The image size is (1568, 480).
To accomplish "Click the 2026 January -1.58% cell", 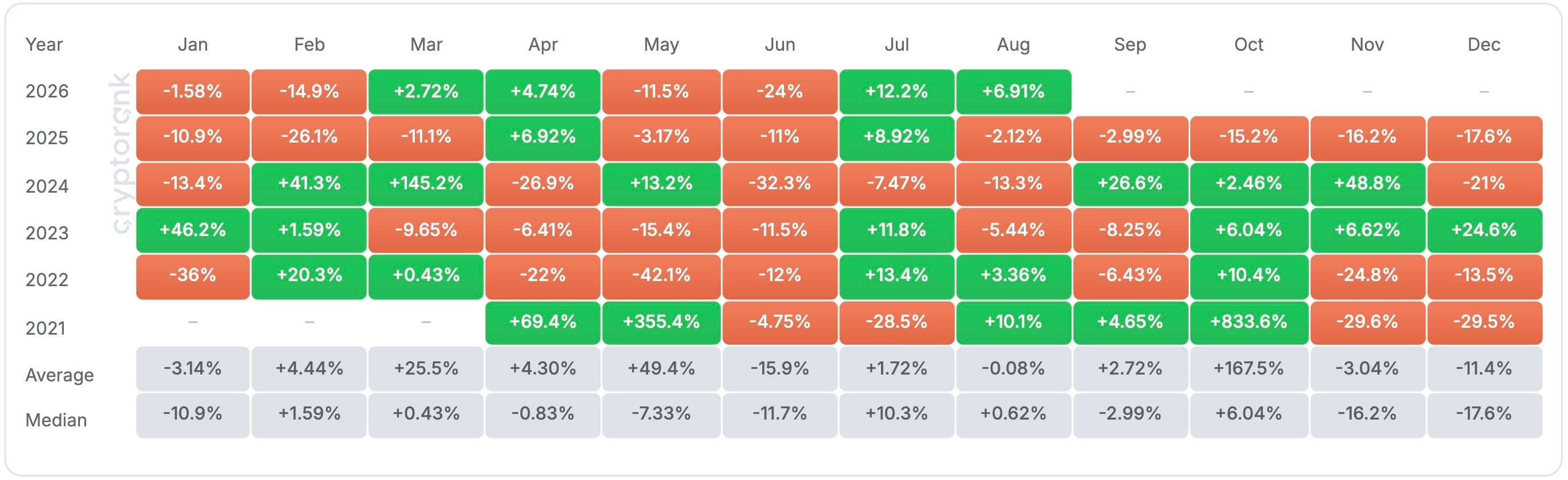I will pos(192,92).
